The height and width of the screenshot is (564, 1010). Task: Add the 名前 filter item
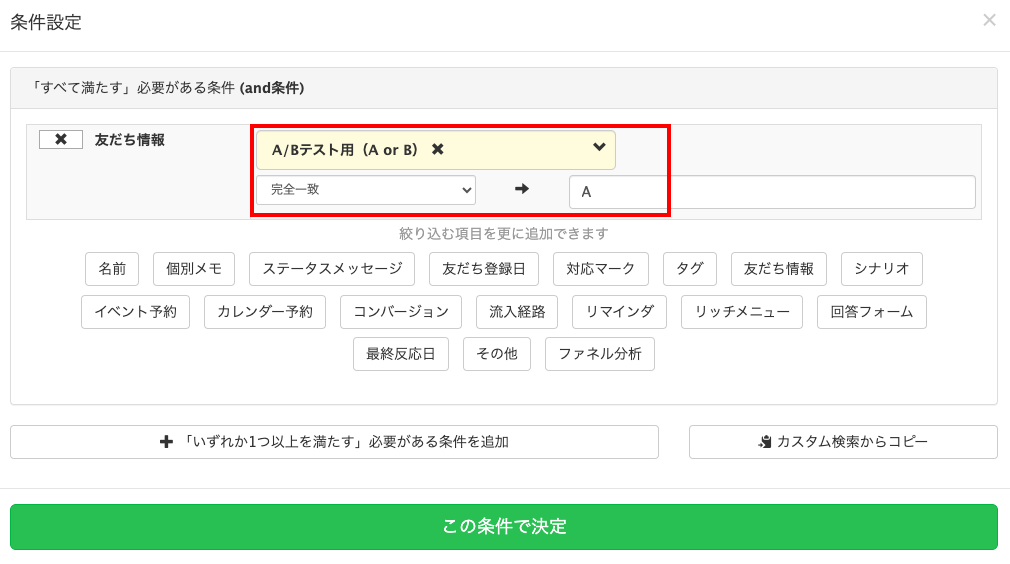tap(112, 268)
